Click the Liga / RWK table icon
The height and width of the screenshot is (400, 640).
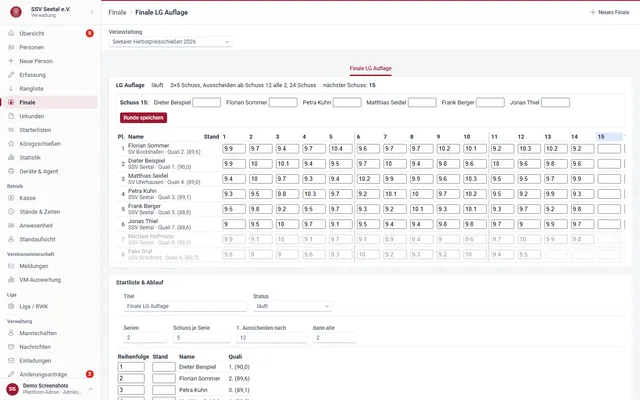pos(11,306)
